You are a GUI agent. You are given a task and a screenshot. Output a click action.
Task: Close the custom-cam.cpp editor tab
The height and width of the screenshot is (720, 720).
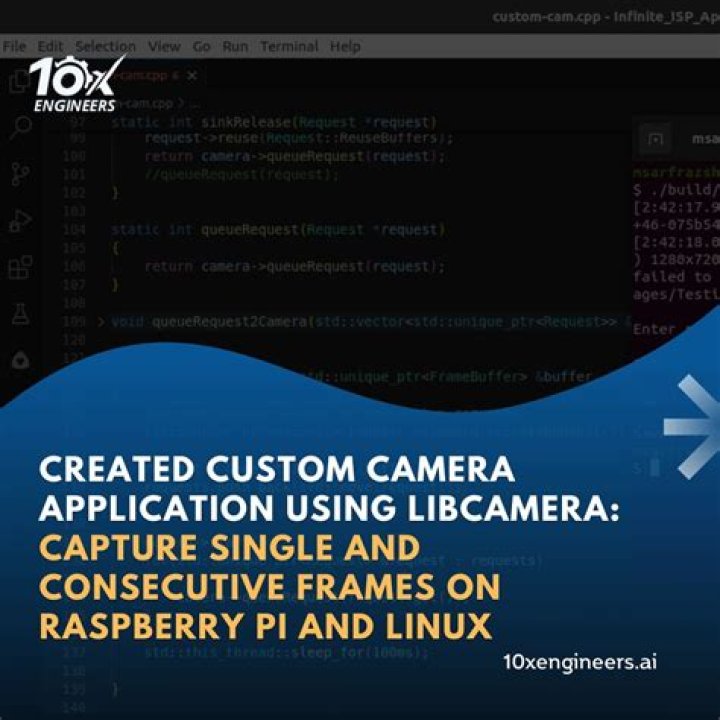coord(192,75)
